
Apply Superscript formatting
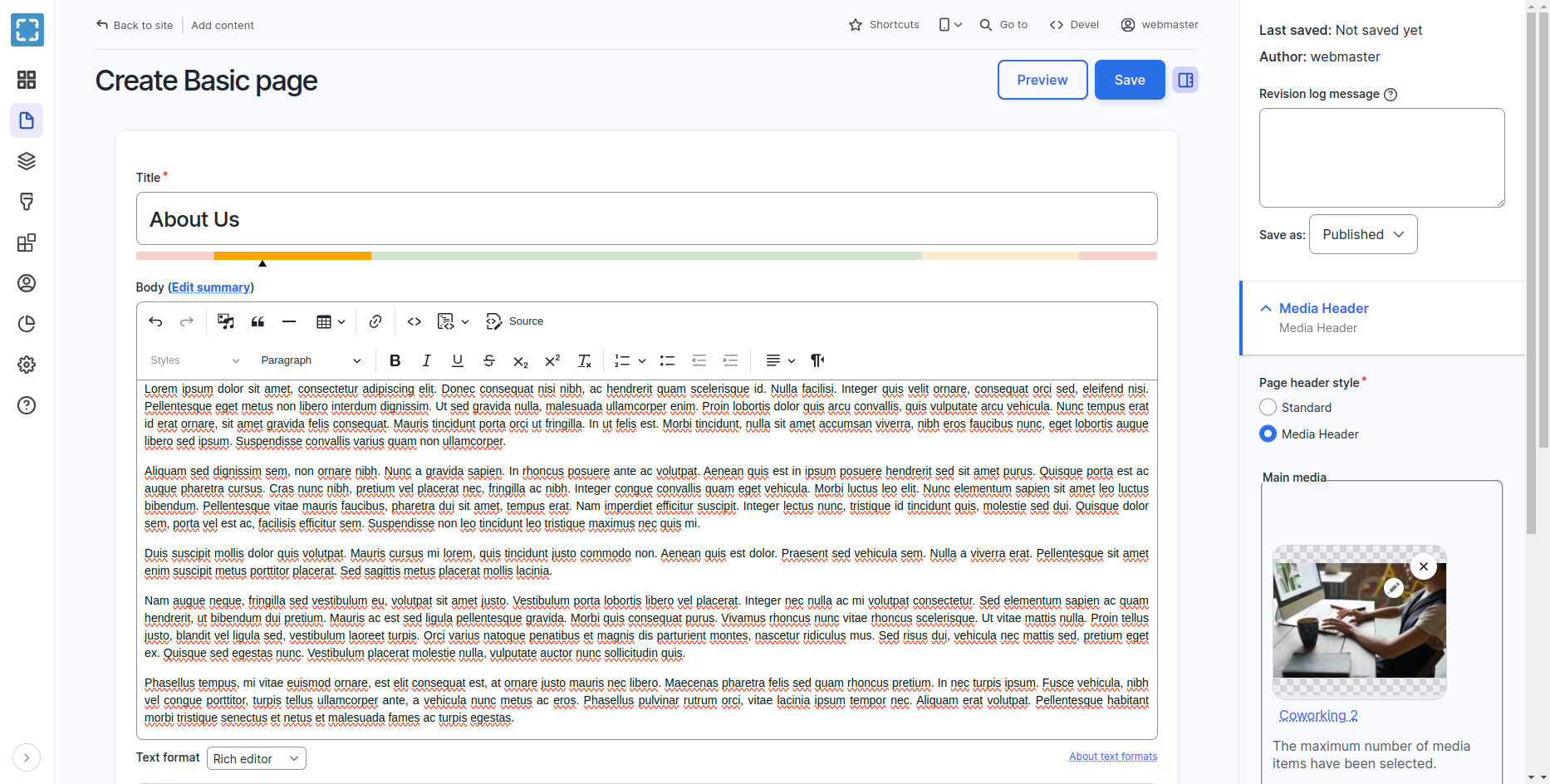click(552, 360)
